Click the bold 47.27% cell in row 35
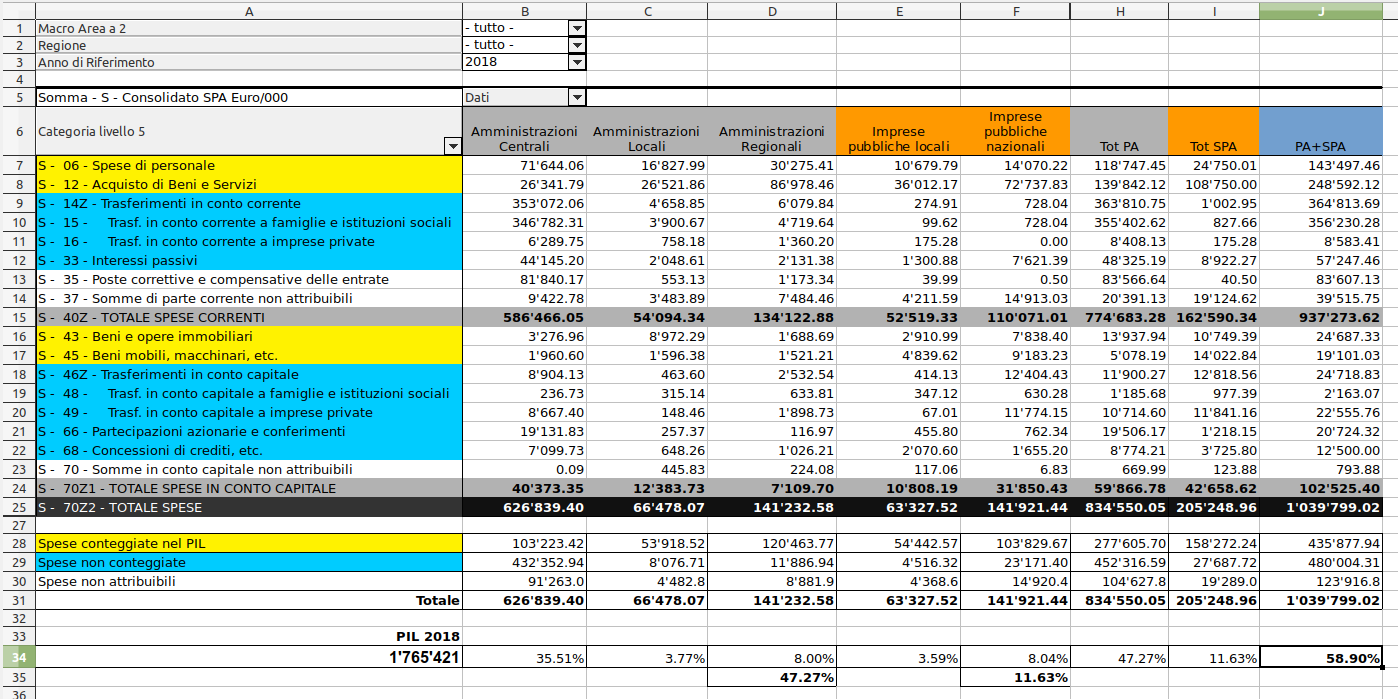Viewport: 1398px width, 699px height. (x=771, y=677)
